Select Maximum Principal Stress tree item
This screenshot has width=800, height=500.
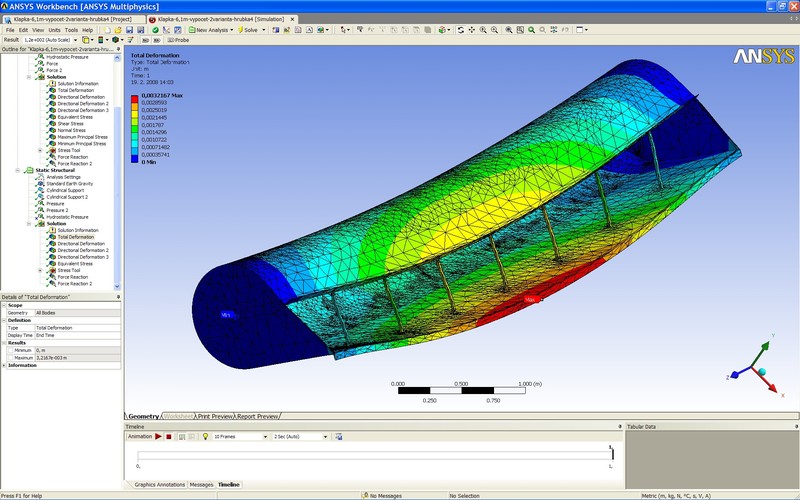82,137
